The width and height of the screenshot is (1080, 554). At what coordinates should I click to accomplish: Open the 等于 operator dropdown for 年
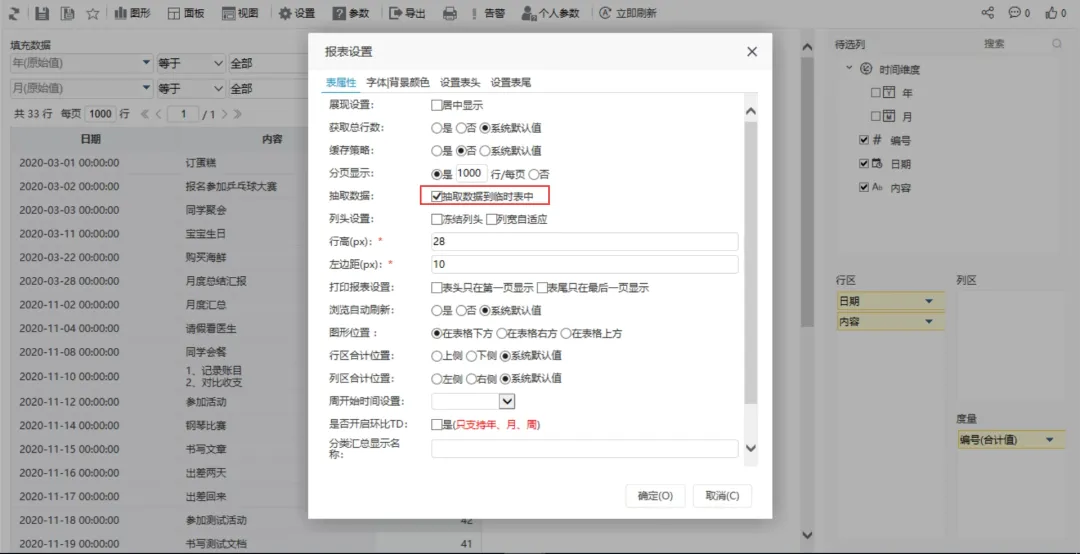[191, 63]
